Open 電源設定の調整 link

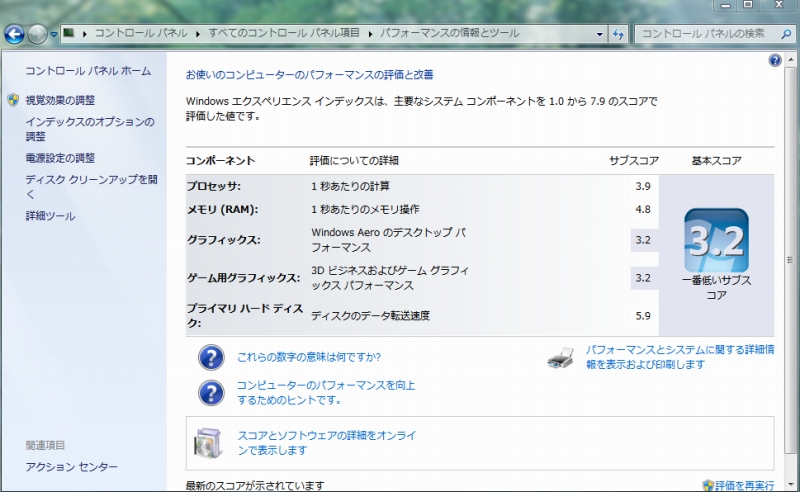pos(60,158)
